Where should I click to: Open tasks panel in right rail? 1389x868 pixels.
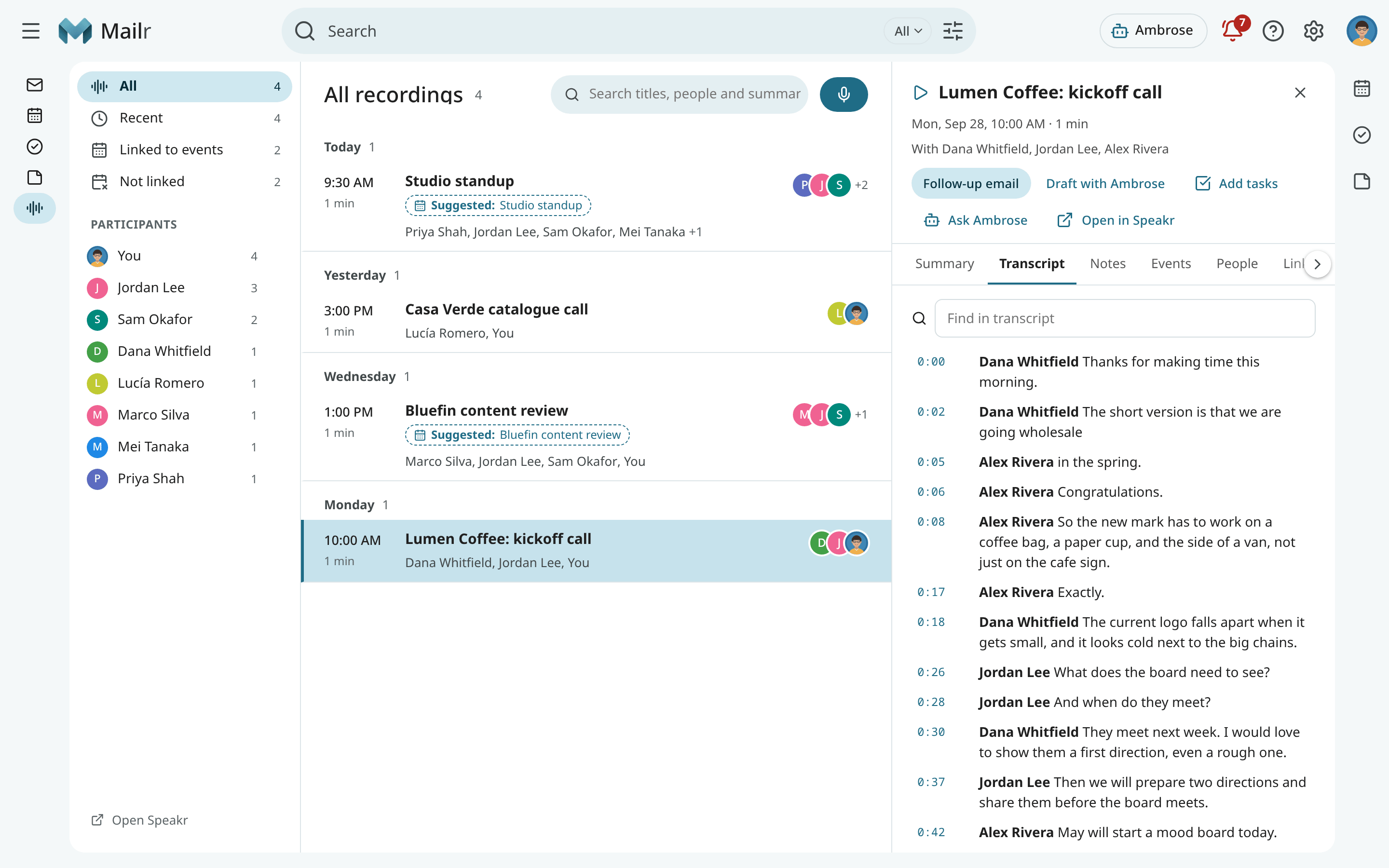(1362, 135)
